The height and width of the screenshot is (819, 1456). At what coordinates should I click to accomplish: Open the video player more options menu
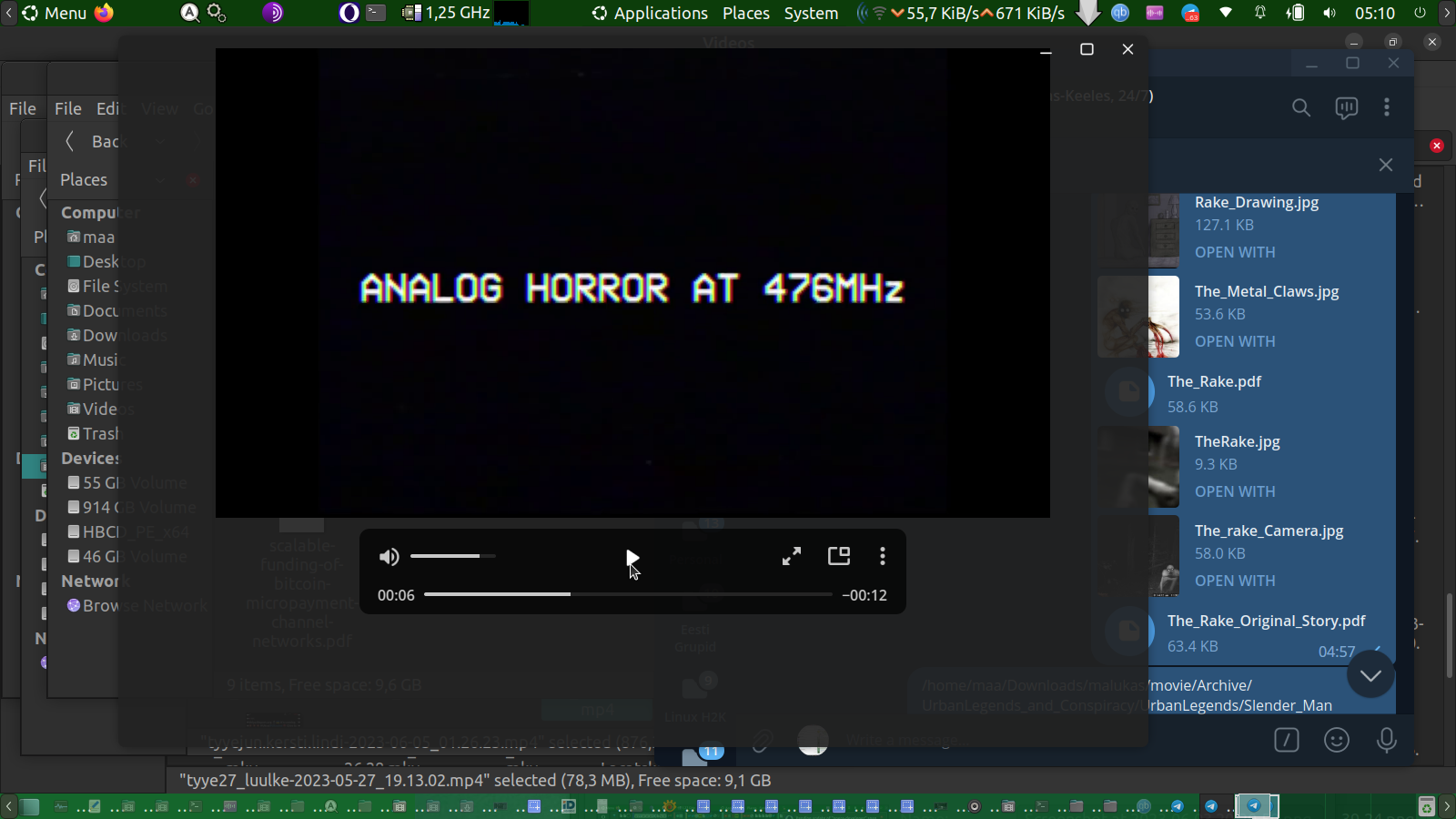click(883, 556)
